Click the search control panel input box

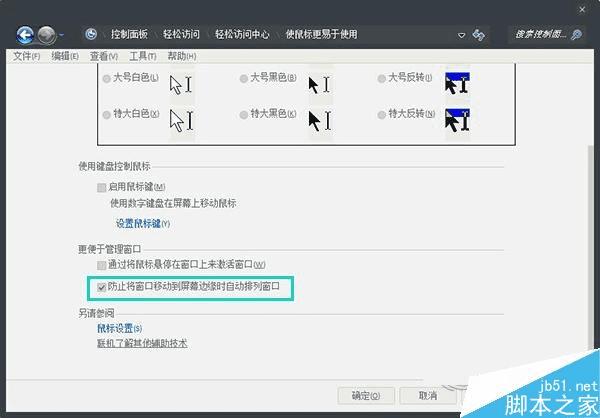tap(540, 35)
